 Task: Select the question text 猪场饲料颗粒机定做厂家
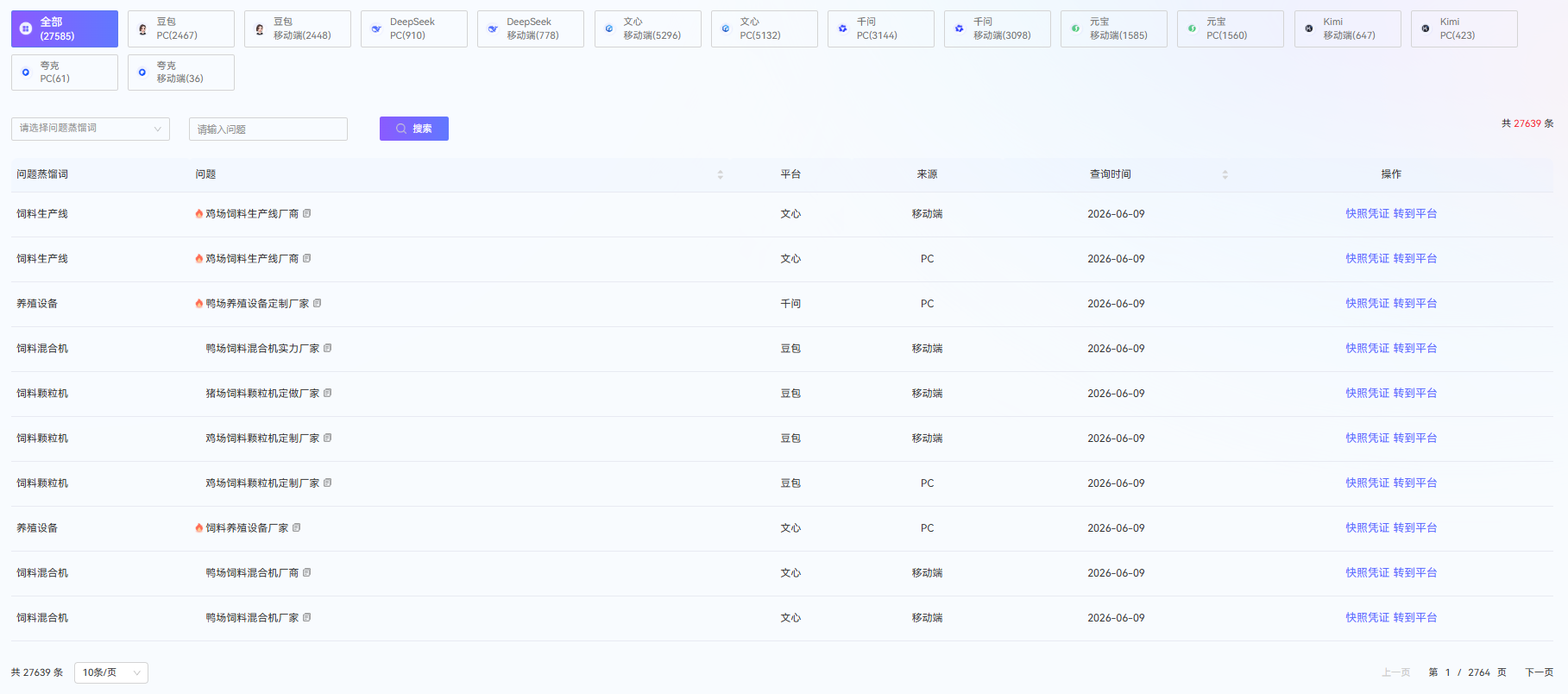(262, 393)
